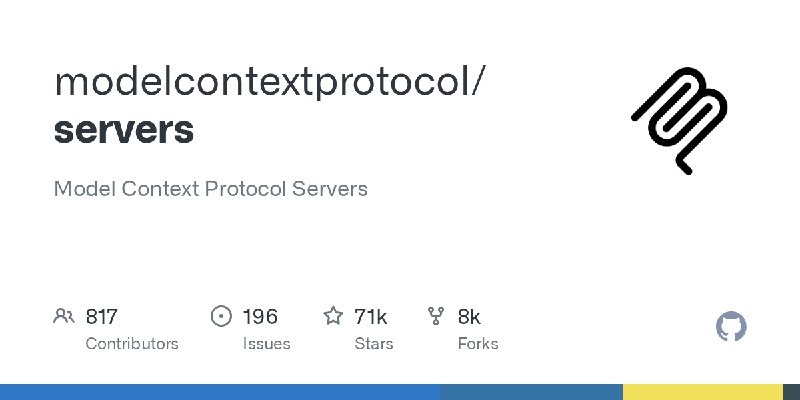
Task: Open the Issues label
Action: pyautogui.click(x=266, y=344)
